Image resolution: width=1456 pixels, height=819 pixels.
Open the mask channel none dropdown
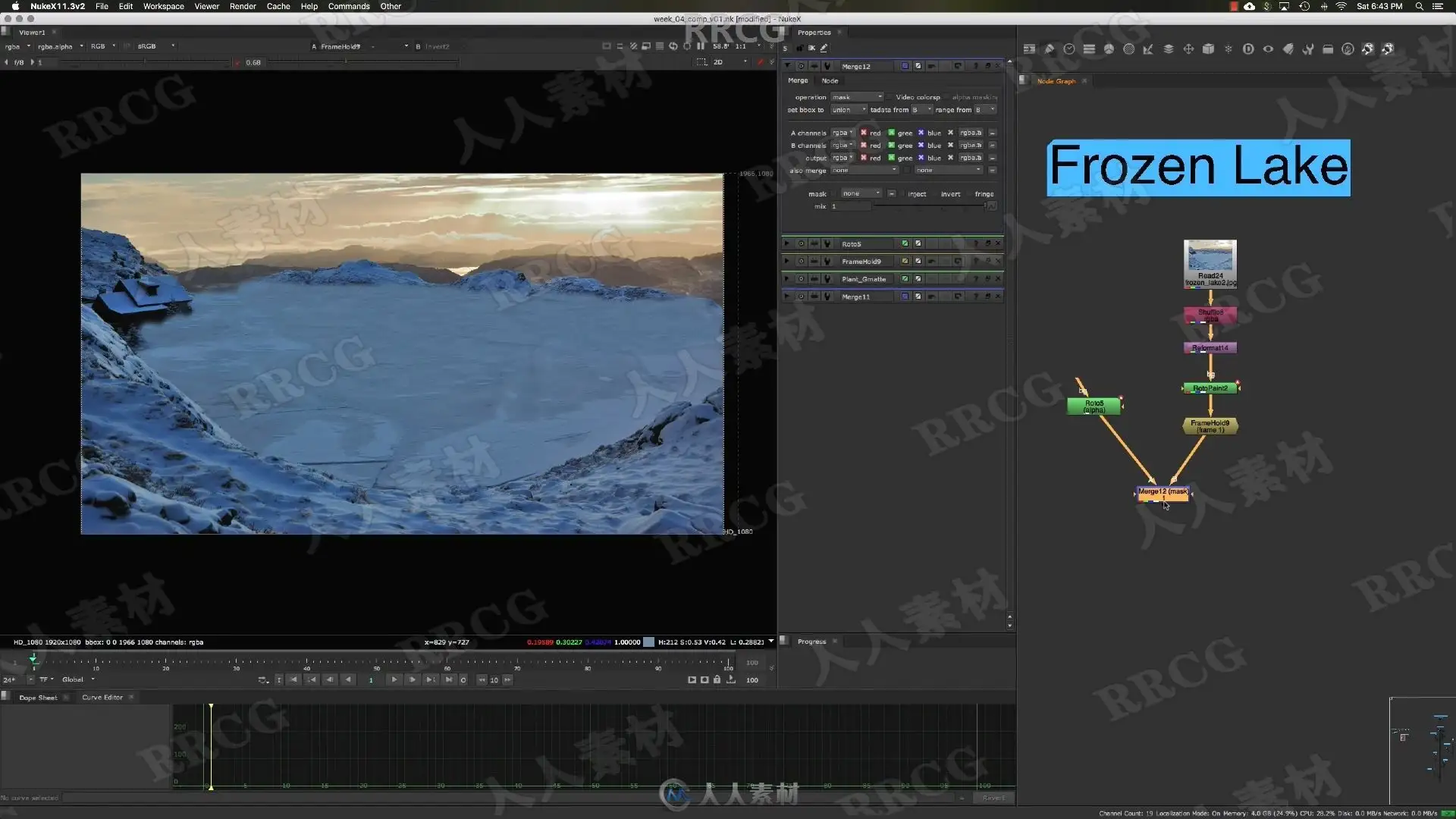point(861,193)
